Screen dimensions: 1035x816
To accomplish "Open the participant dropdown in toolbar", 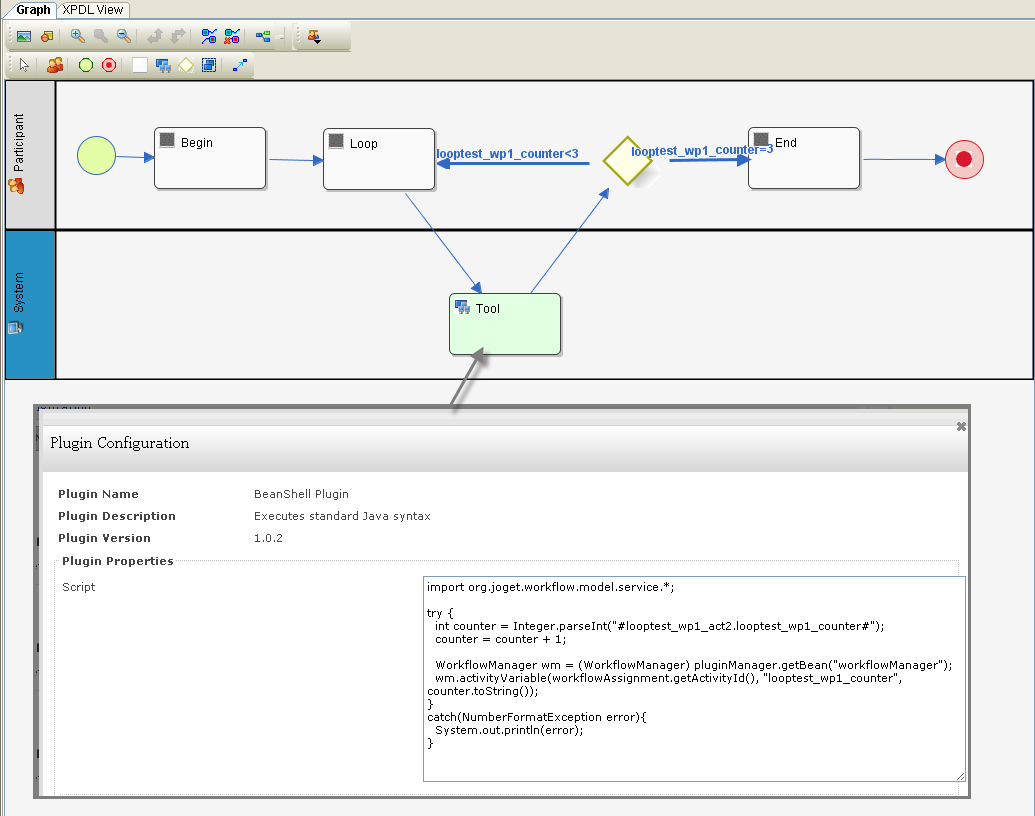I will (x=314, y=36).
